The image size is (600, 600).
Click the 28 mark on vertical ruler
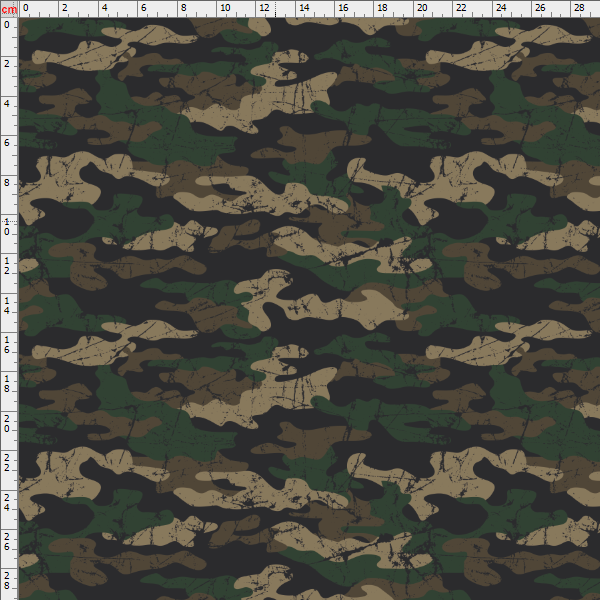[x=7, y=581]
